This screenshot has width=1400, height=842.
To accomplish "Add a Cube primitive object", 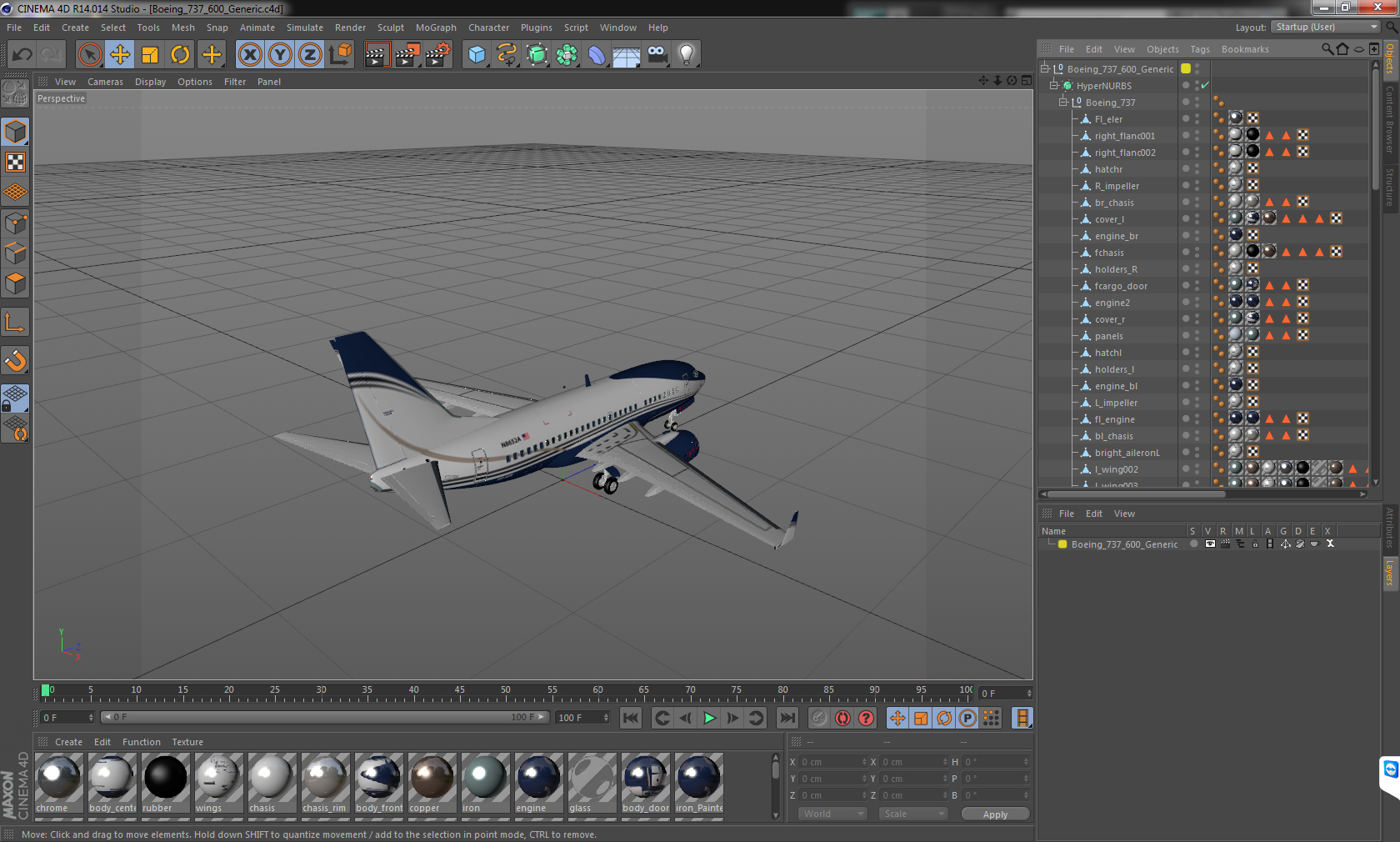I will (477, 55).
